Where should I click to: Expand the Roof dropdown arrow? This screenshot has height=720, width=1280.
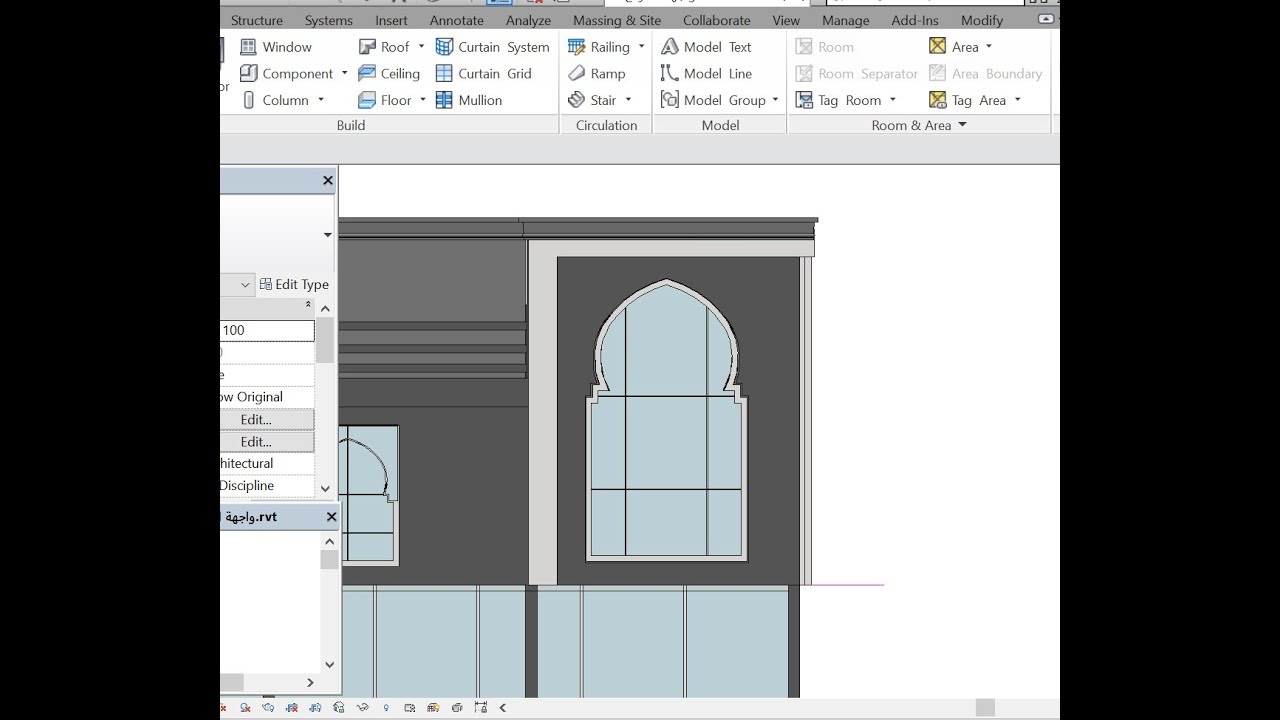pos(421,47)
